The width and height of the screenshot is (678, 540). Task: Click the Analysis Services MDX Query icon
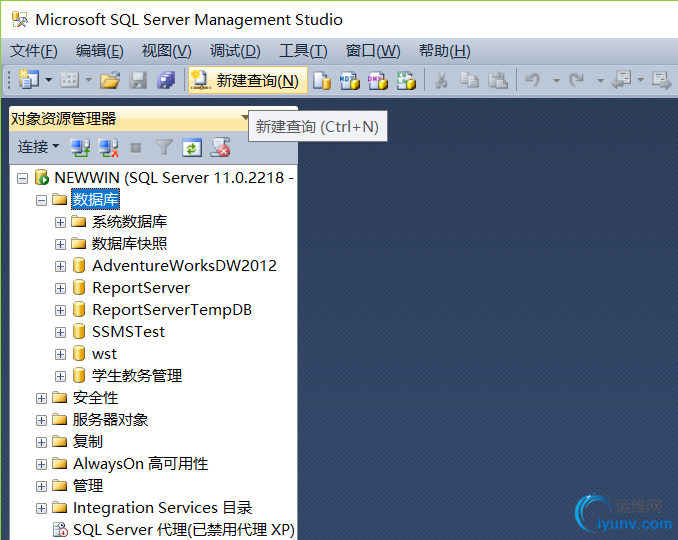point(349,80)
